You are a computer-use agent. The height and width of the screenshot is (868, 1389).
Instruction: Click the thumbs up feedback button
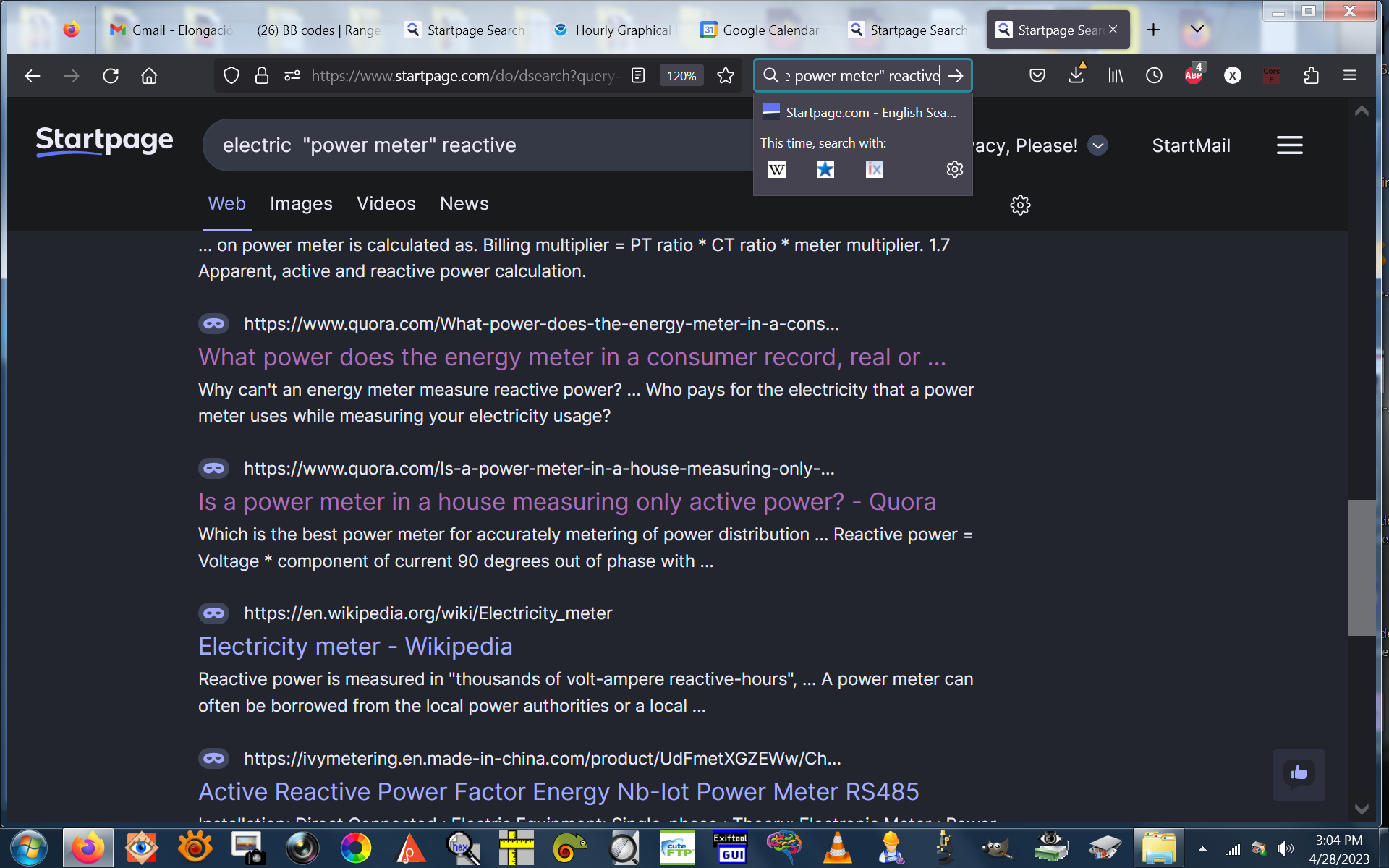coord(1299,773)
